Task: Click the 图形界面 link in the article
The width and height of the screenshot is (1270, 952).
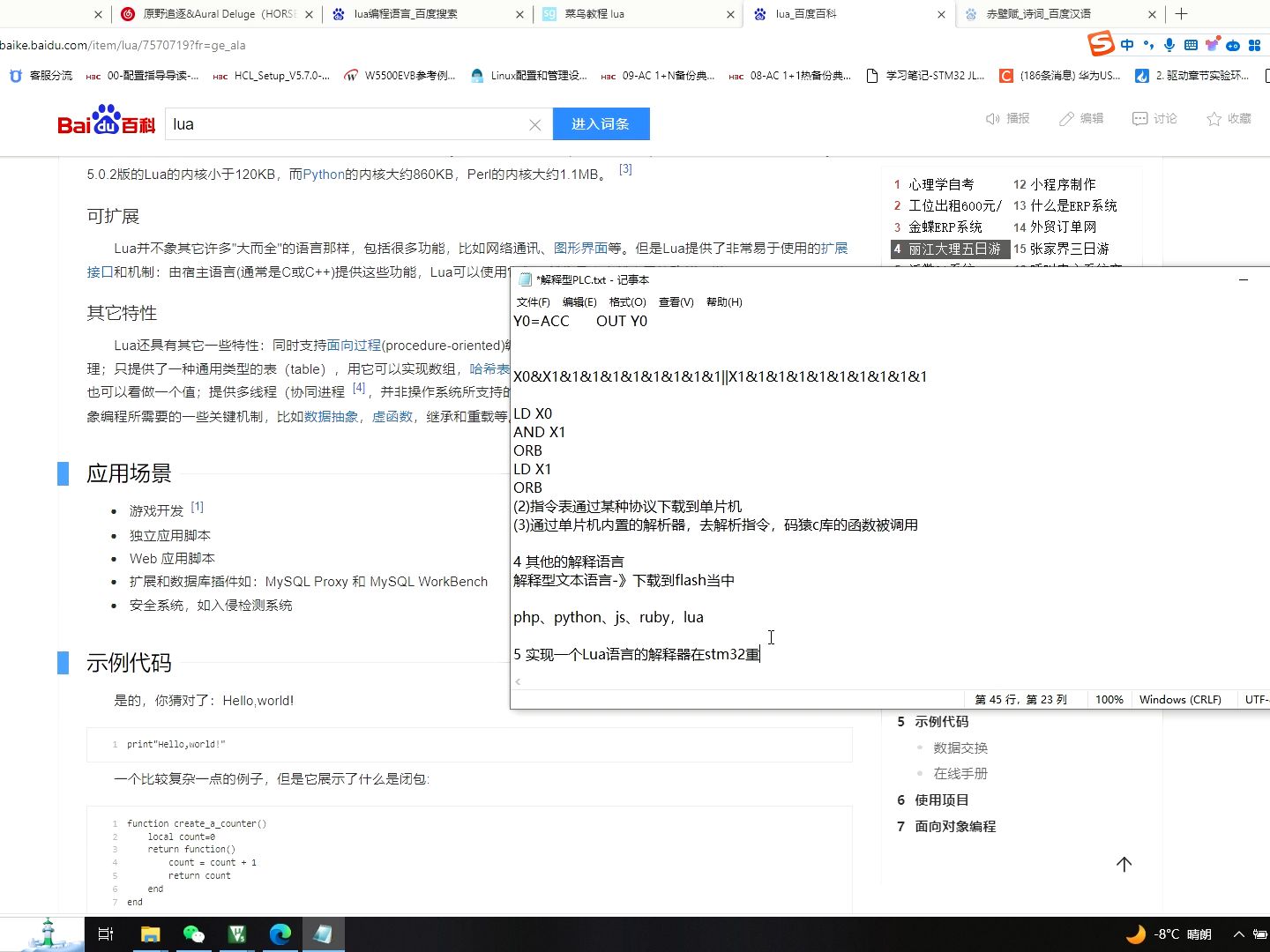Action: [580, 249]
